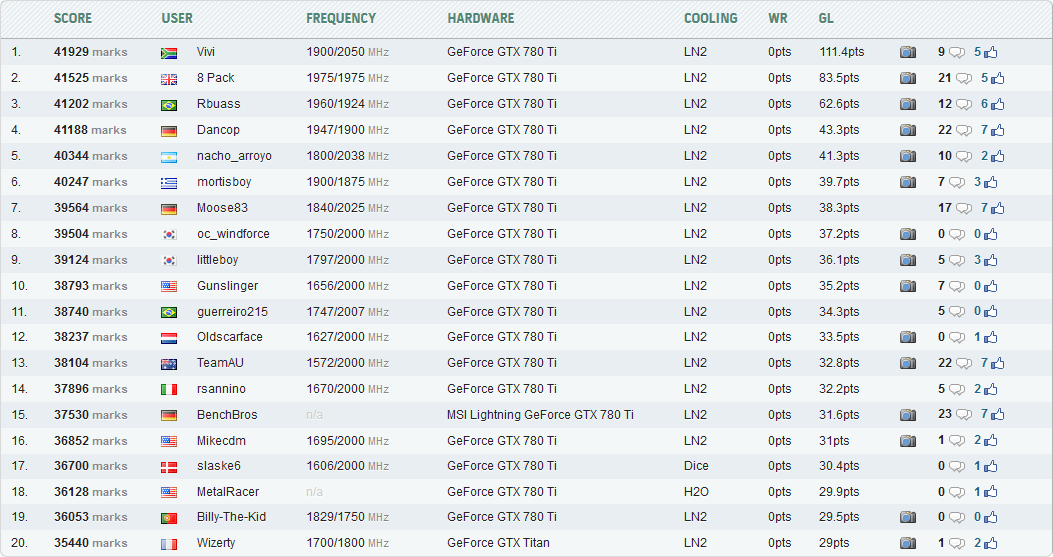Open MSI Lightning GeForce GTX 780 Ti link
The width and height of the screenshot is (1053, 557).
(540, 415)
